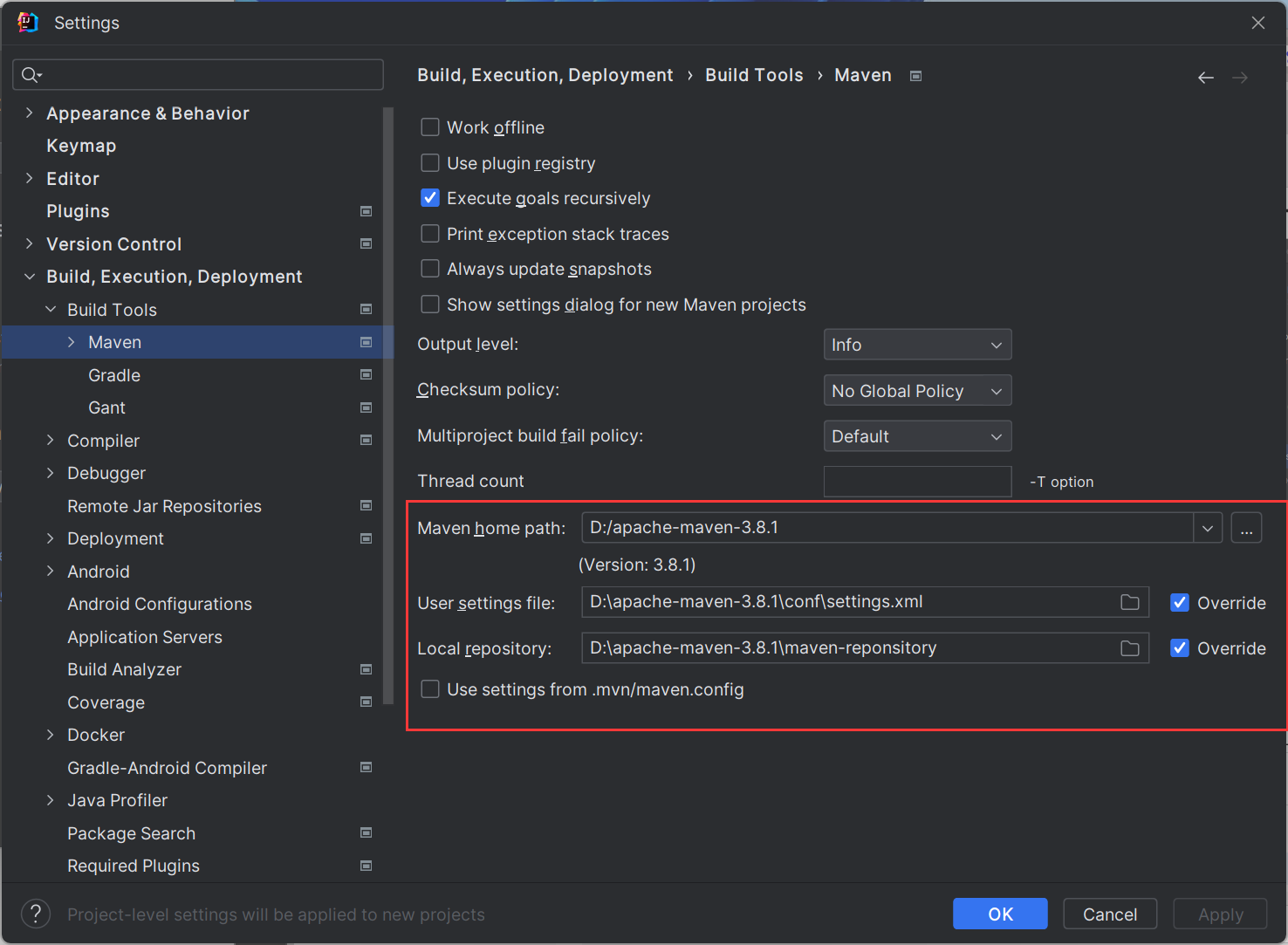Screen dimensions: 1288x945
Task: Uncheck Override for User settings file
Action: pos(1180,602)
